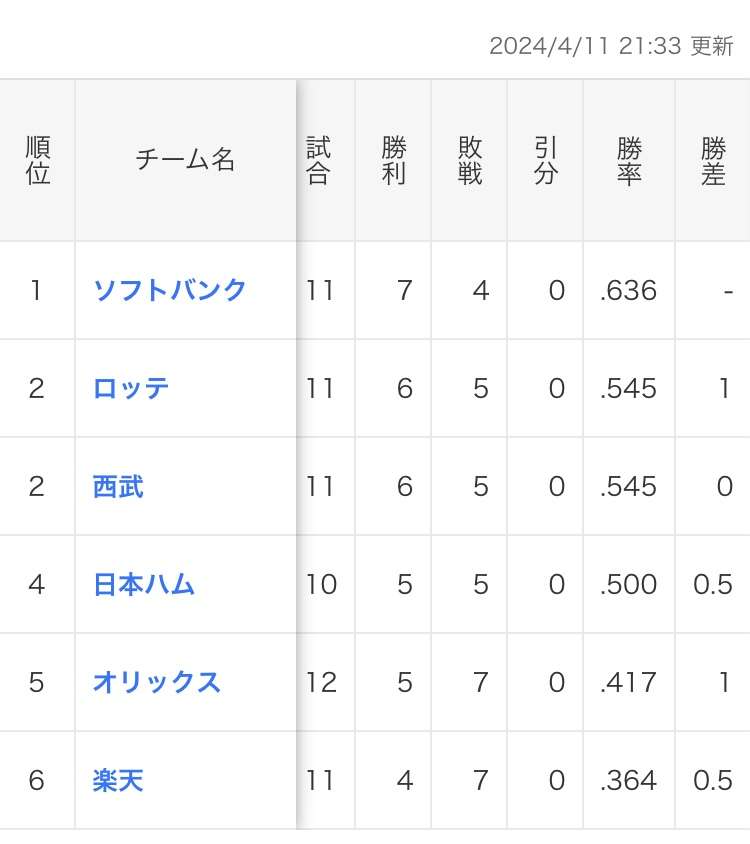Click ソフトバンク's .636 winning percentage
Viewport: 750px width, 844px height.
coord(629,290)
